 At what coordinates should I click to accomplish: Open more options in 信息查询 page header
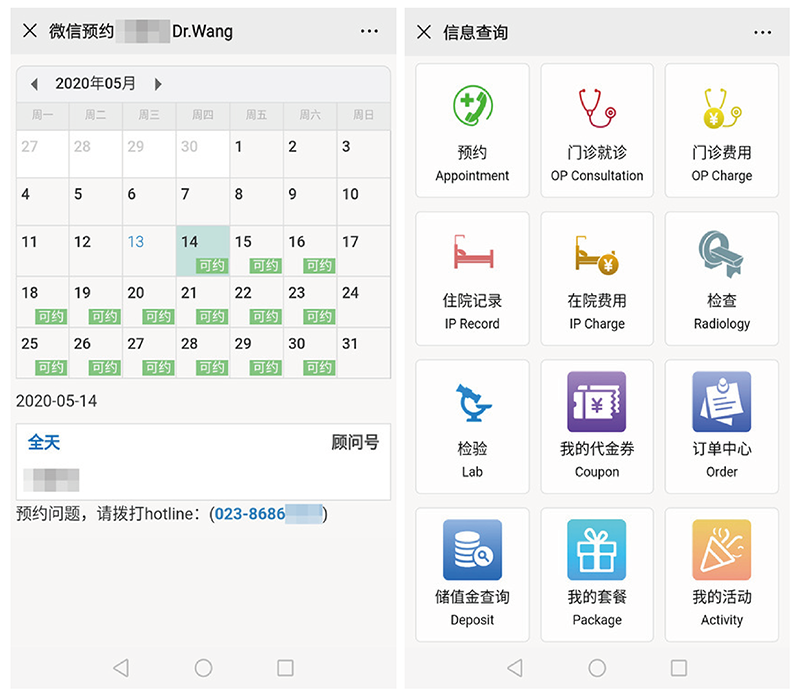tap(763, 32)
